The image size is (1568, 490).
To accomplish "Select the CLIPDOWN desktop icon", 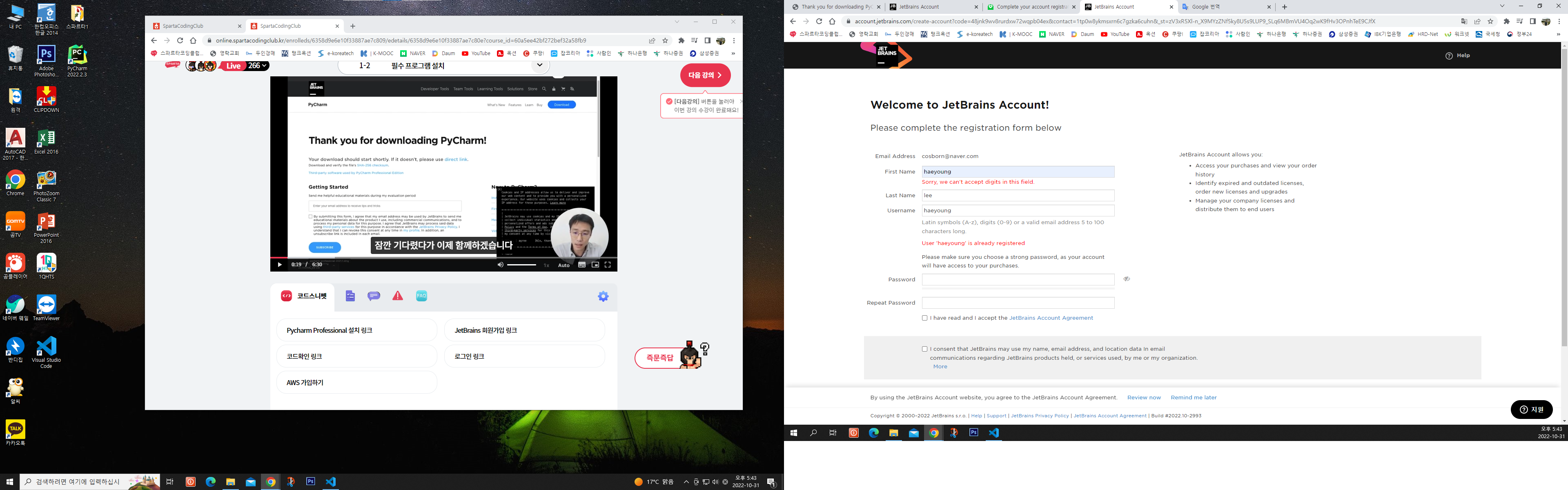I will pos(46,100).
